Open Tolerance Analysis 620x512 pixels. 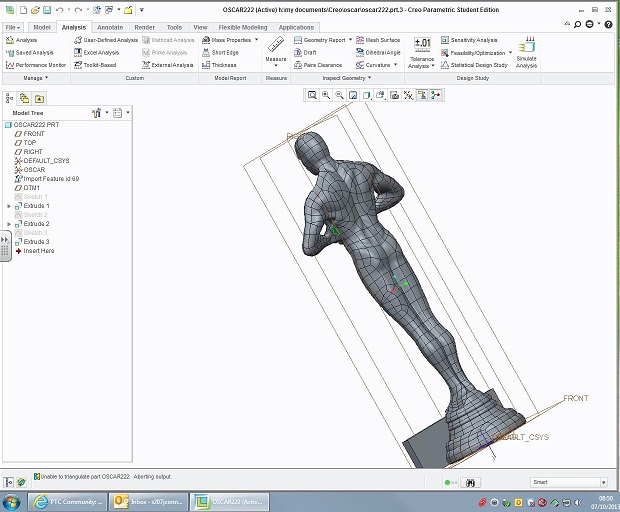coord(422,53)
